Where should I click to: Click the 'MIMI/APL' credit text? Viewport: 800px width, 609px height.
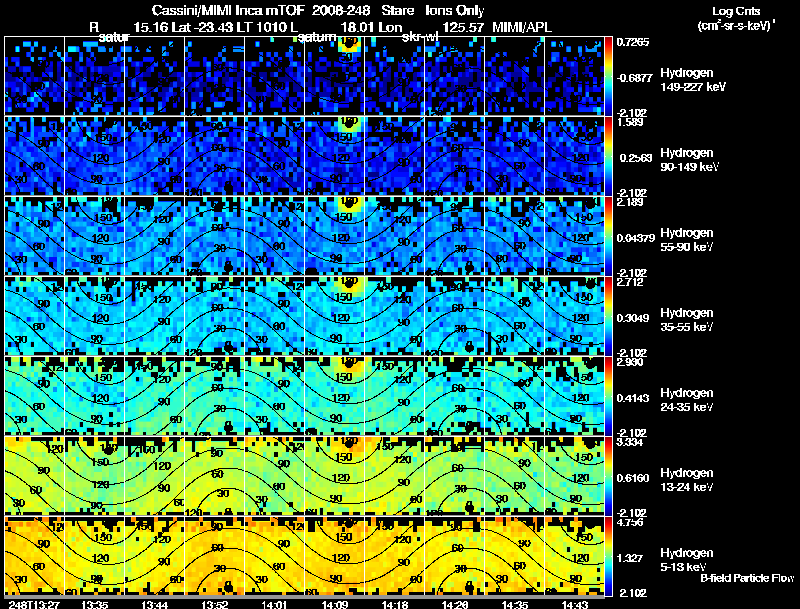[x=521, y=27]
